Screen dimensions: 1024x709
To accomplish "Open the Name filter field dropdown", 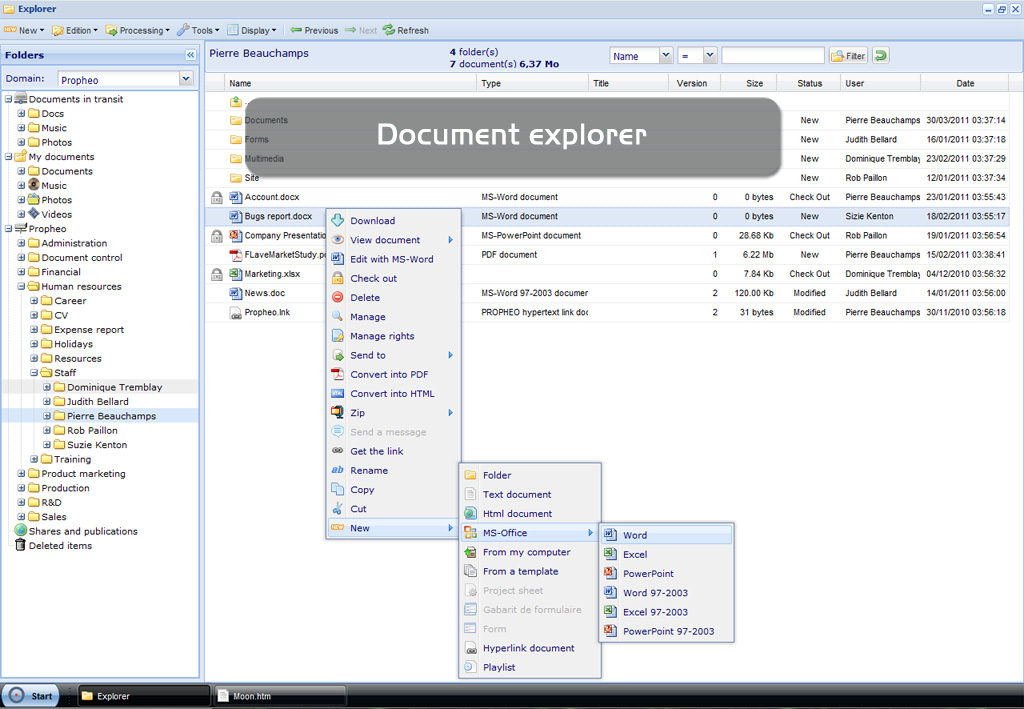I will tap(665, 56).
